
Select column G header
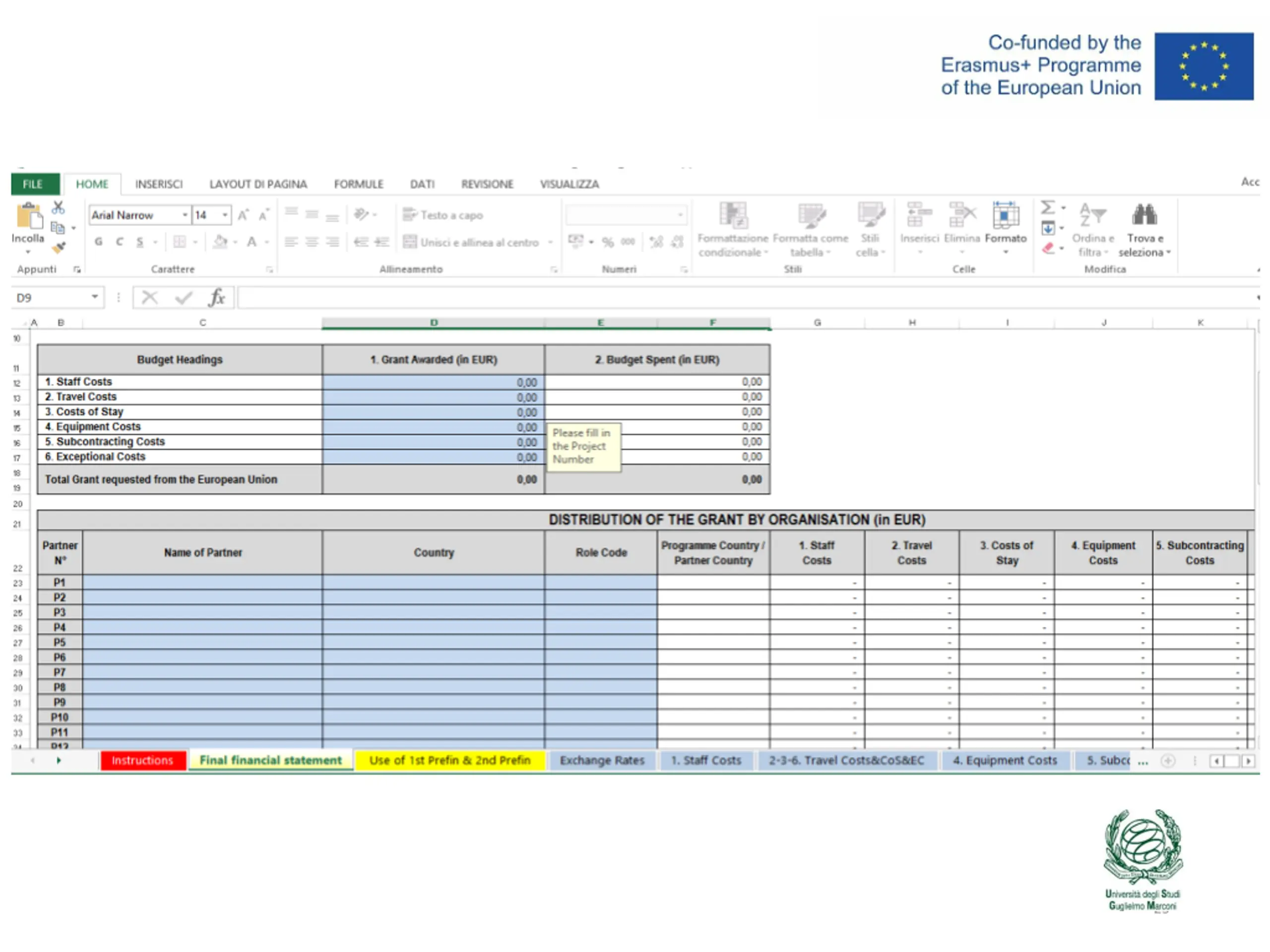pos(817,322)
